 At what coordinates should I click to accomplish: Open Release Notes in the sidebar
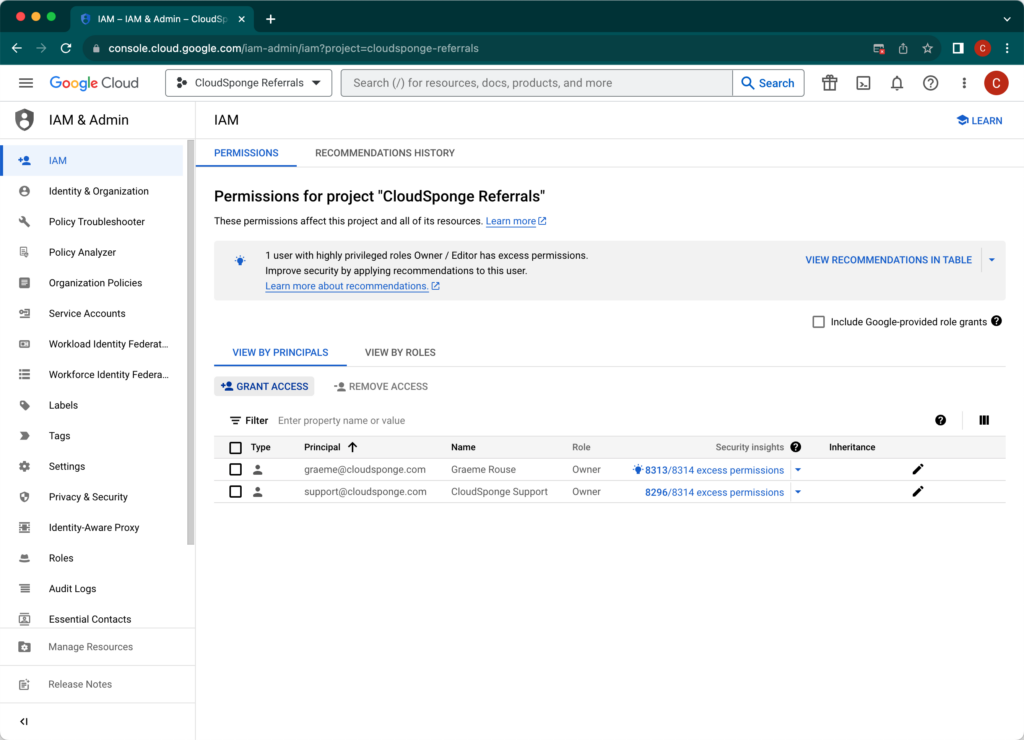coord(80,684)
